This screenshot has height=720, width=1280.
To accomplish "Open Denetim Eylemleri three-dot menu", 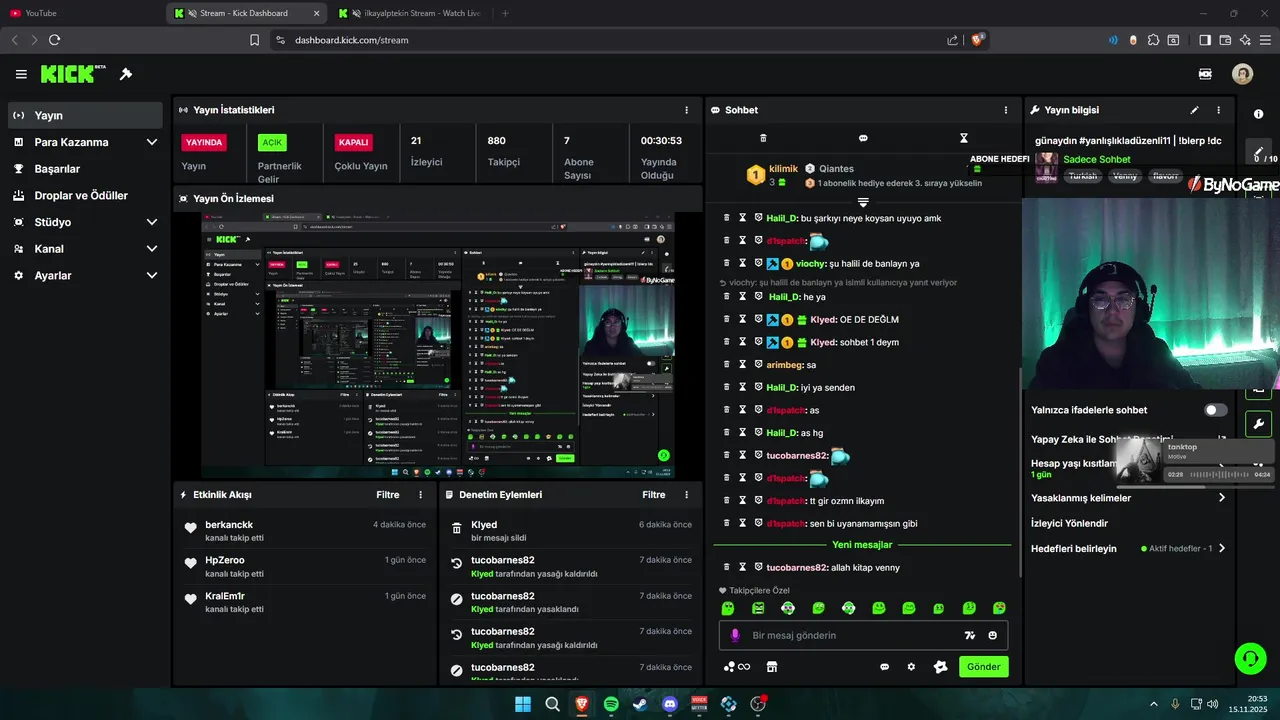I will coord(686,495).
